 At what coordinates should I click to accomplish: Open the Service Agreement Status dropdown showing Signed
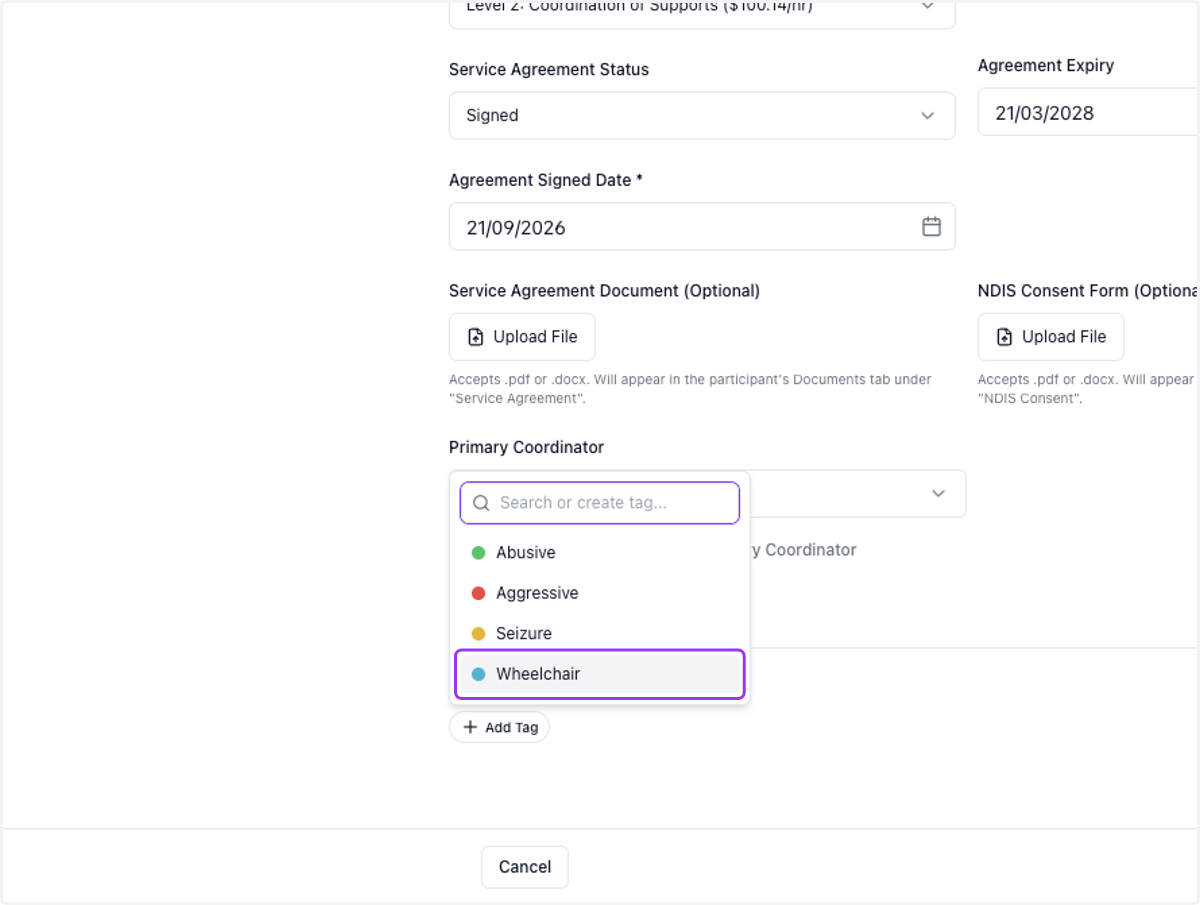[702, 115]
